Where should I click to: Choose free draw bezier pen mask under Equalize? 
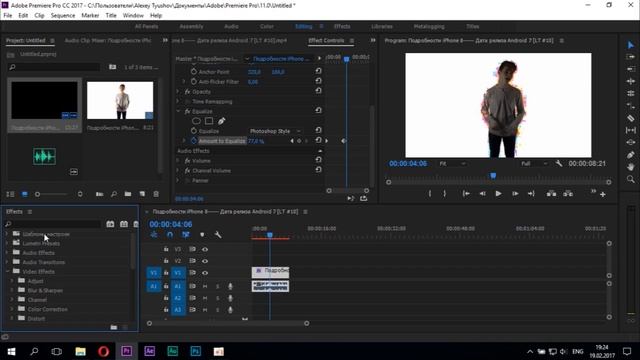point(221,121)
